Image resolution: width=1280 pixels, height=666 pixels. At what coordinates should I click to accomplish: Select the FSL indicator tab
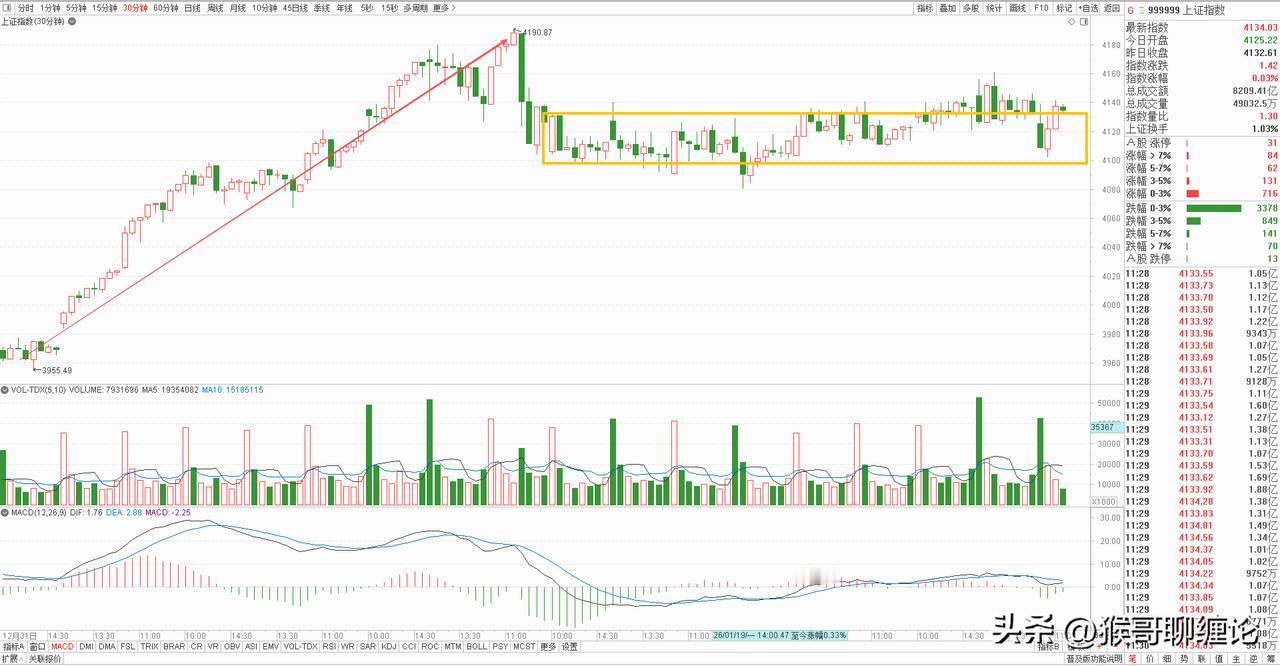[128, 646]
